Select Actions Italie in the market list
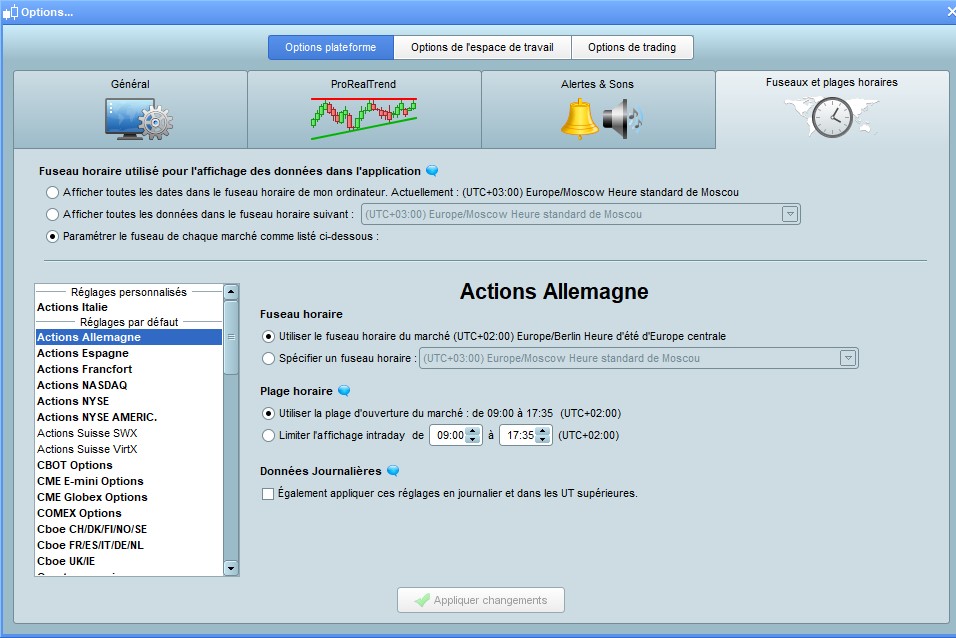956x638 pixels. [x=129, y=307]
